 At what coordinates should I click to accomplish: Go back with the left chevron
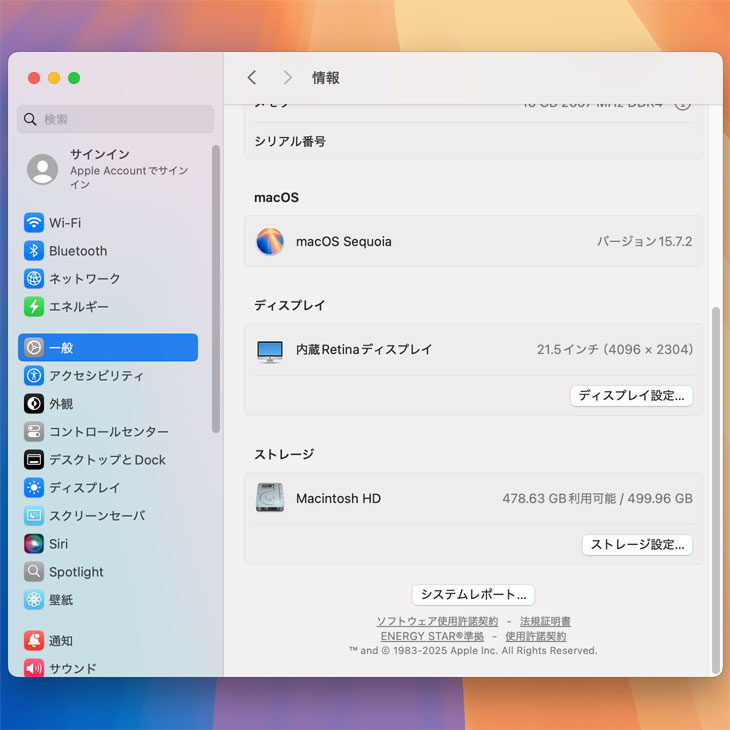tap(252, 78)
